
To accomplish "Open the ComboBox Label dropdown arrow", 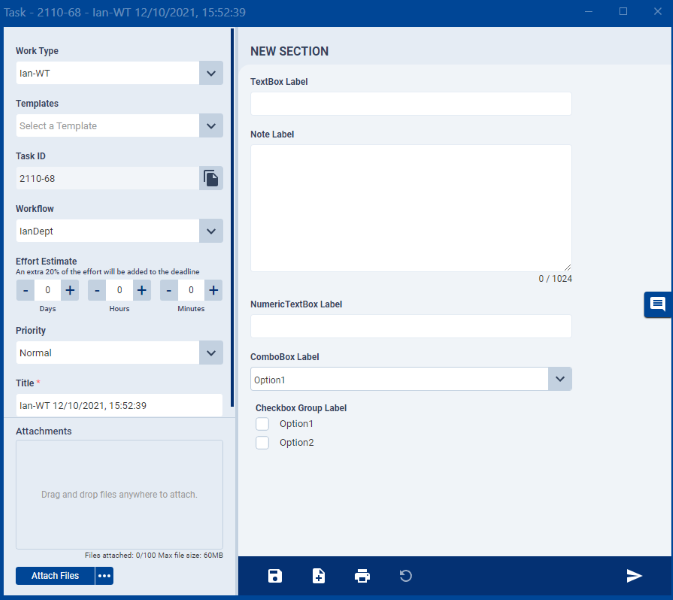I will [560, 379].
